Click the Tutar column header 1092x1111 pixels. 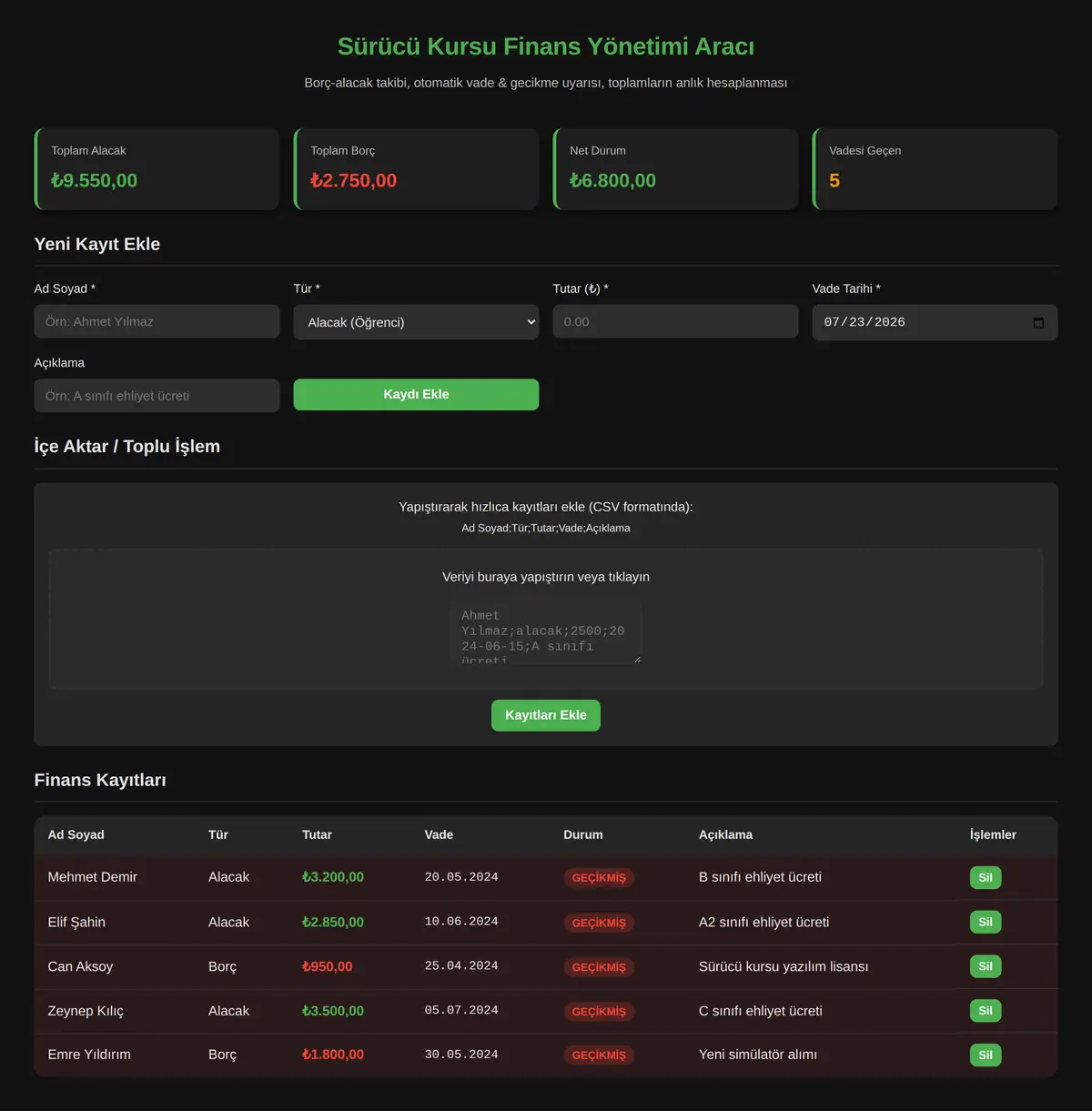(x=317, y=834)
